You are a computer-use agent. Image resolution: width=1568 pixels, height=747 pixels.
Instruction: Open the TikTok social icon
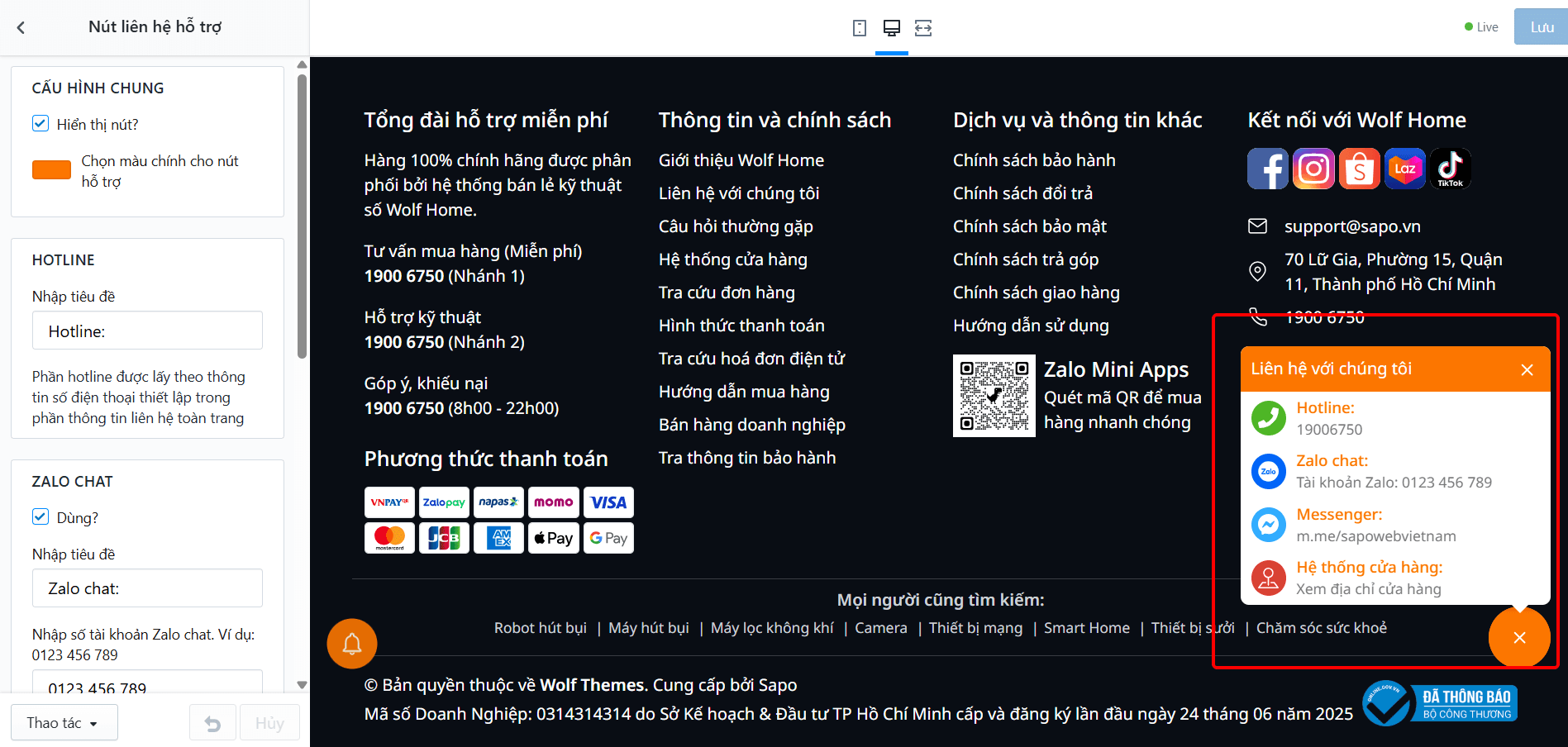pos(1451,169)
